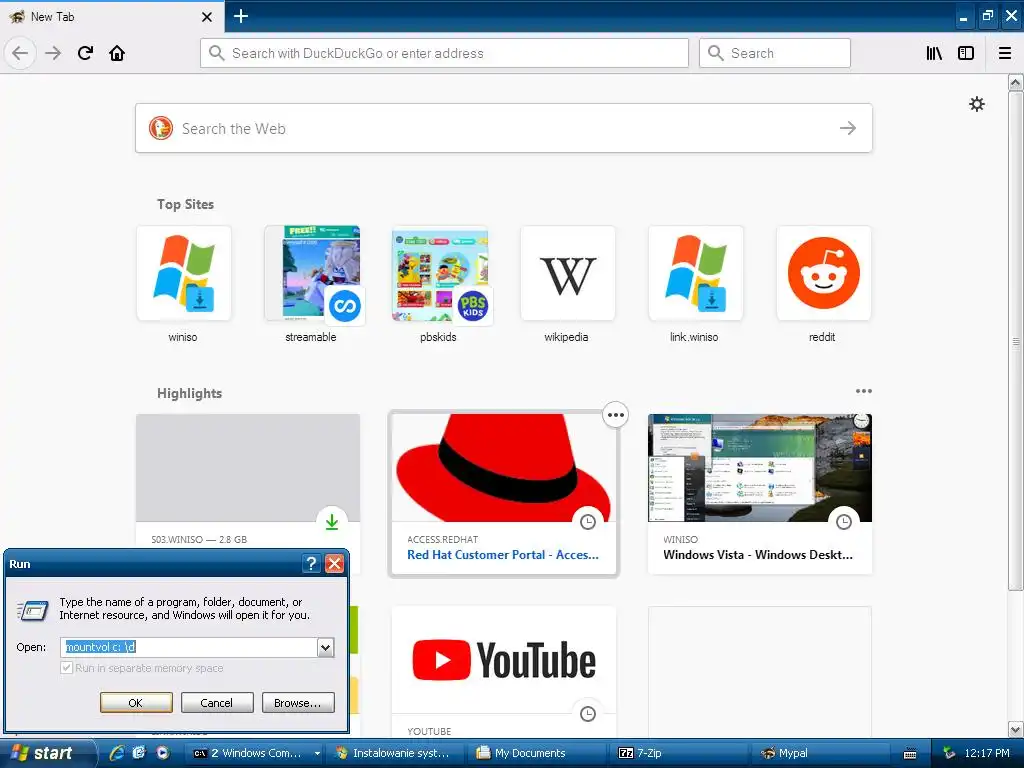Click page scrollbar down arrow
The height and width of the screenshot is (768, 1024).
[x=1016, y=729]
